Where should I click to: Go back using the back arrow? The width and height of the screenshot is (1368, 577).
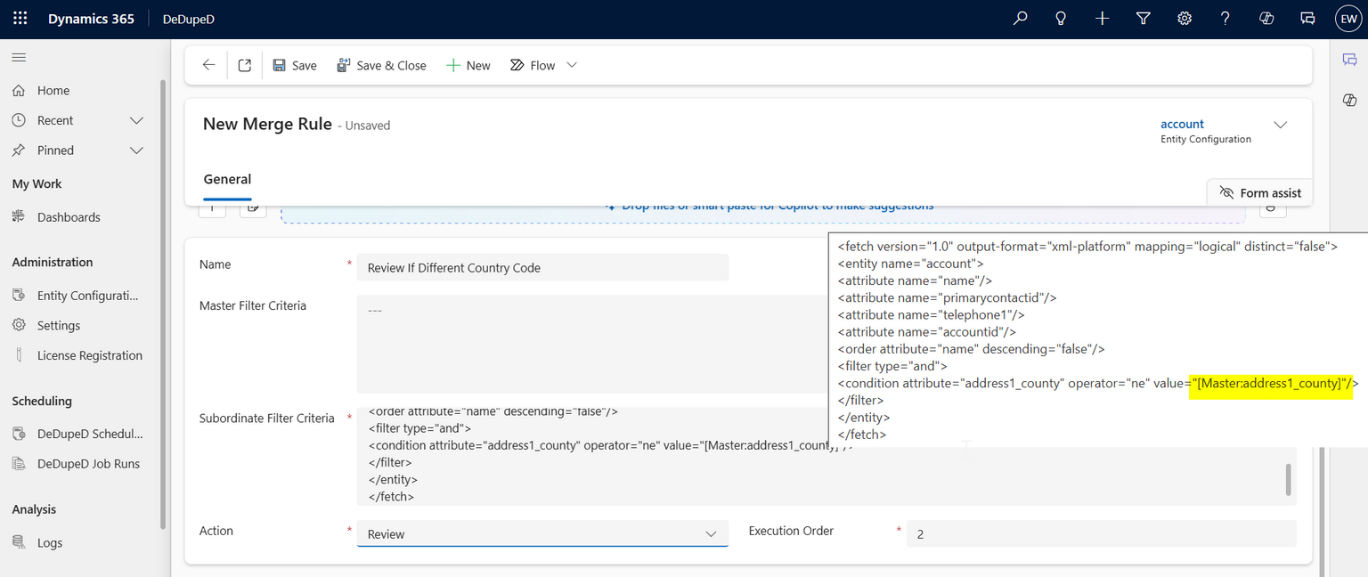click(x=208, y=65)
